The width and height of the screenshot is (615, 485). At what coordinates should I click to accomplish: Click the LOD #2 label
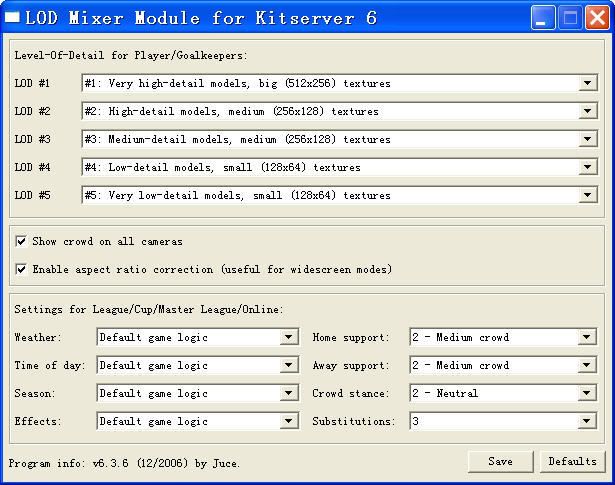[32, 111]
